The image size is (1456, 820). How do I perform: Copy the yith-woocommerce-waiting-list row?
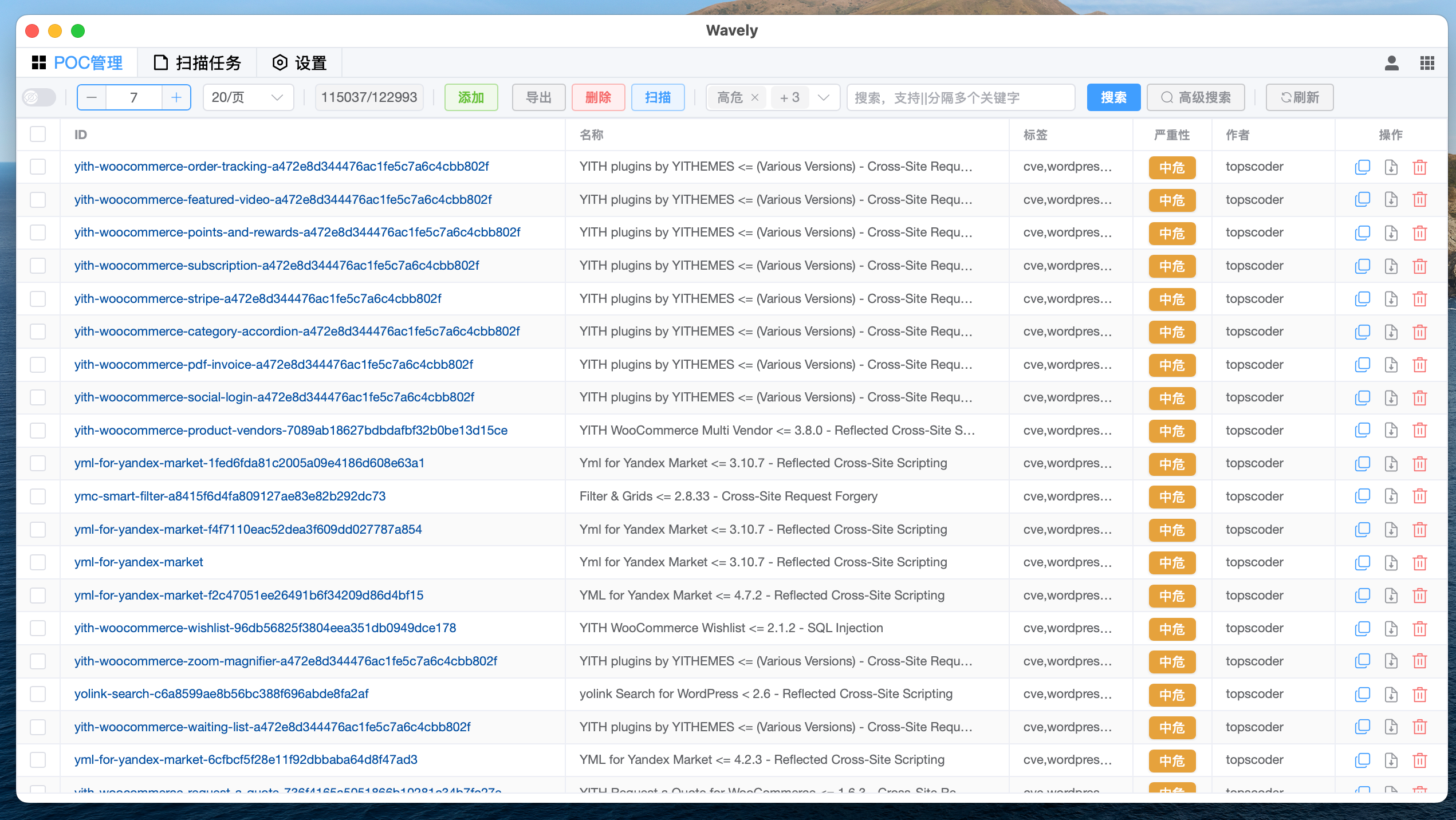(x=1362, y=727)
